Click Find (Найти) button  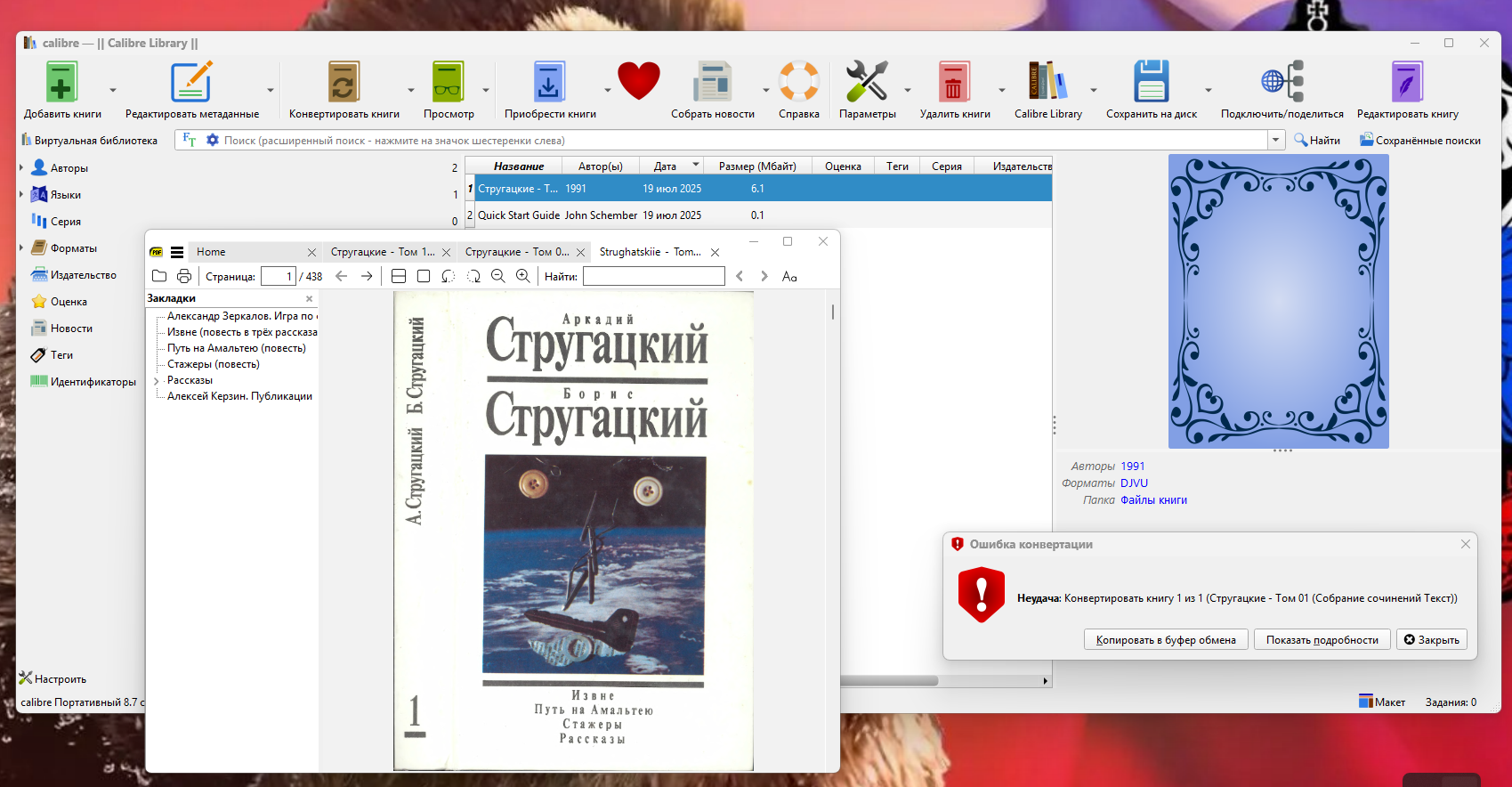pyautogui.click(x=1317, y=140)
